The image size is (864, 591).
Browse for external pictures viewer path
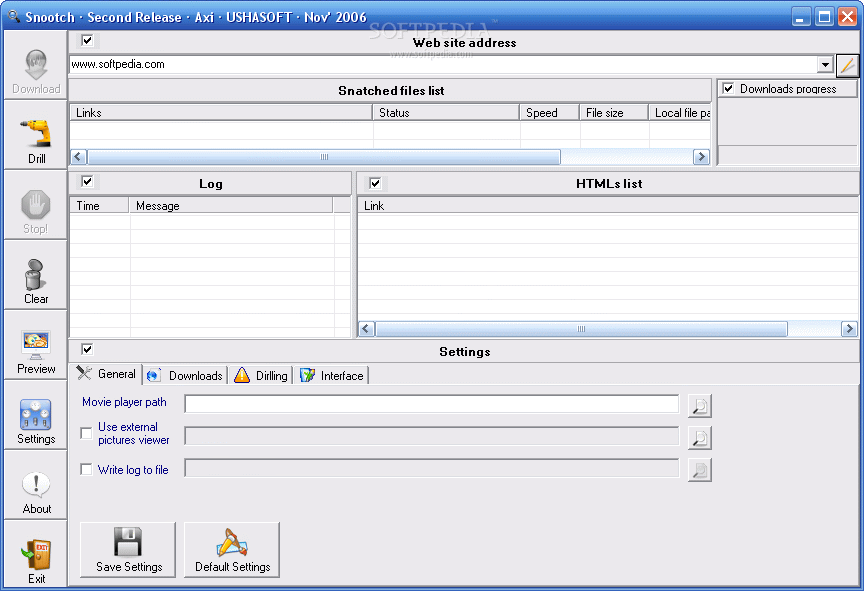[x=700, y=438]
